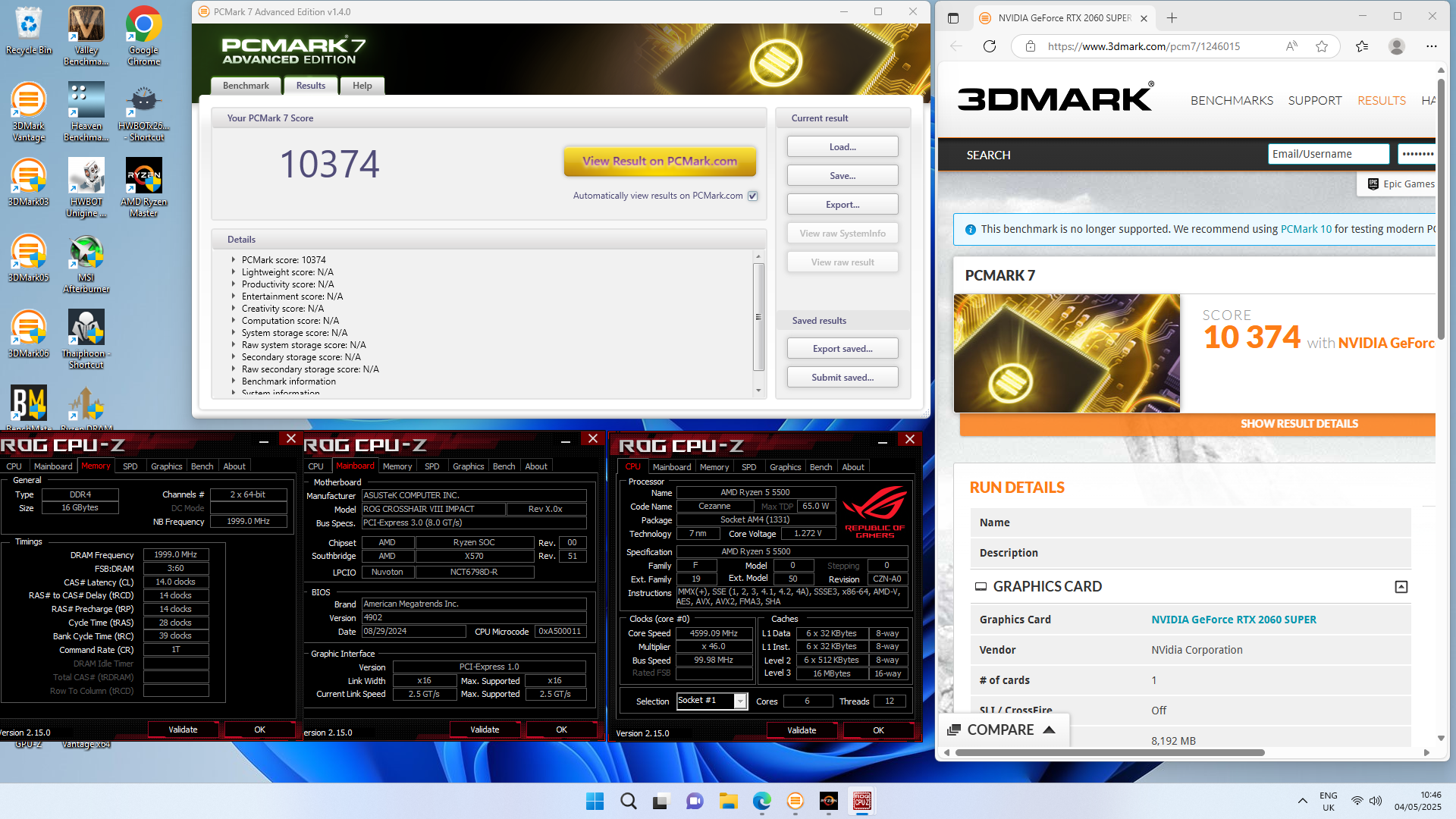Click Save... button in PCMark 7
This screenshot has height=819, width=1456.
tap(843, 175)
